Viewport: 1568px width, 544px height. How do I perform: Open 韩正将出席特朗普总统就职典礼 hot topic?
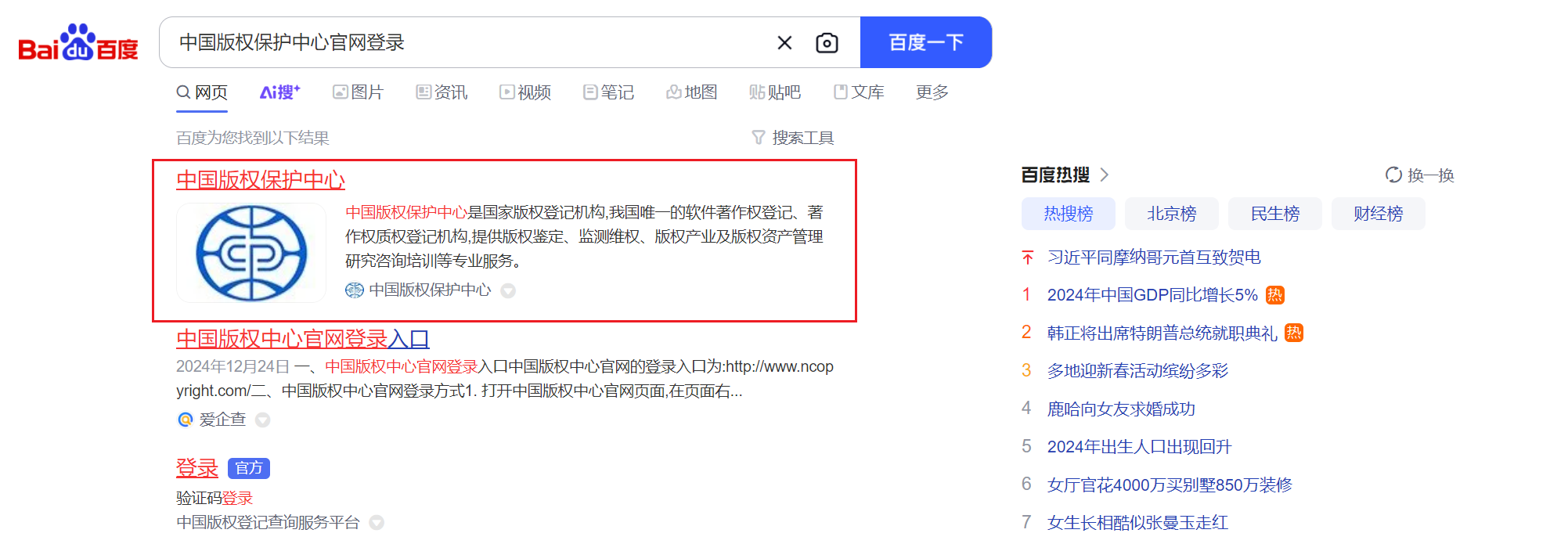click(1162, 333)
